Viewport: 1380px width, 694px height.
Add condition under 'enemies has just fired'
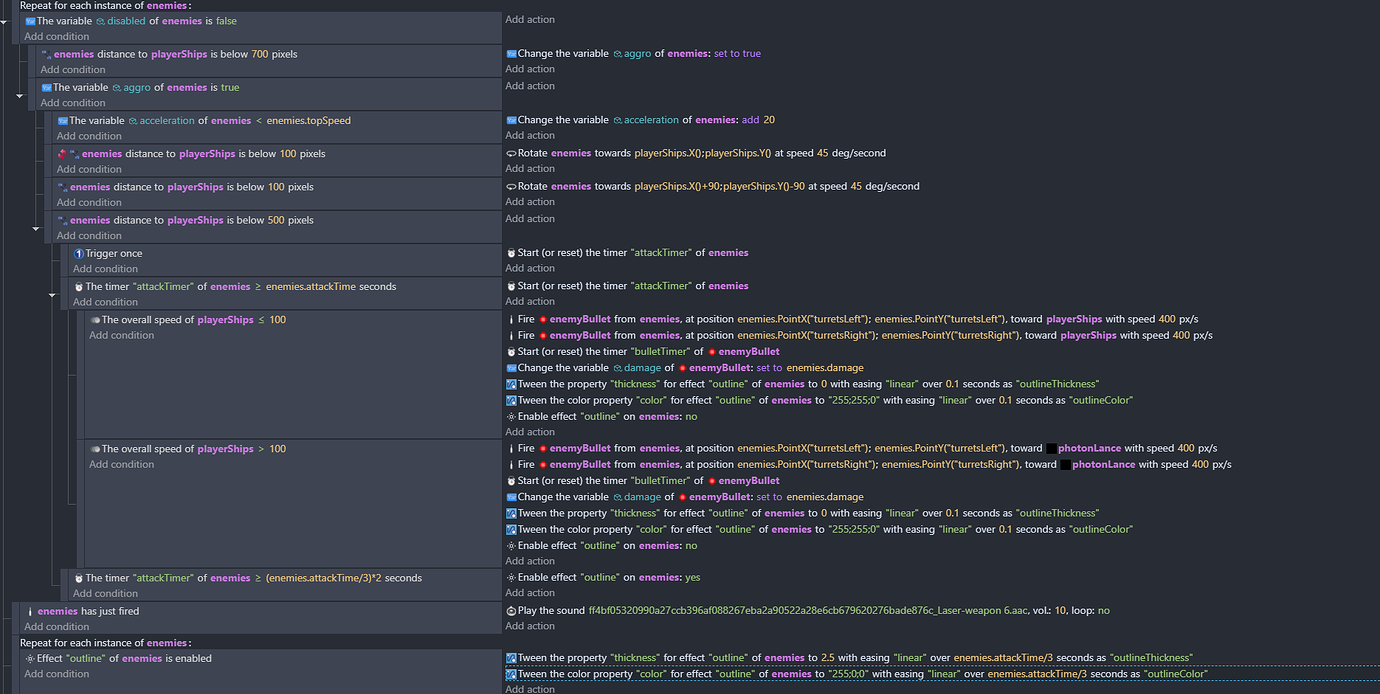(x=56, y=627)
